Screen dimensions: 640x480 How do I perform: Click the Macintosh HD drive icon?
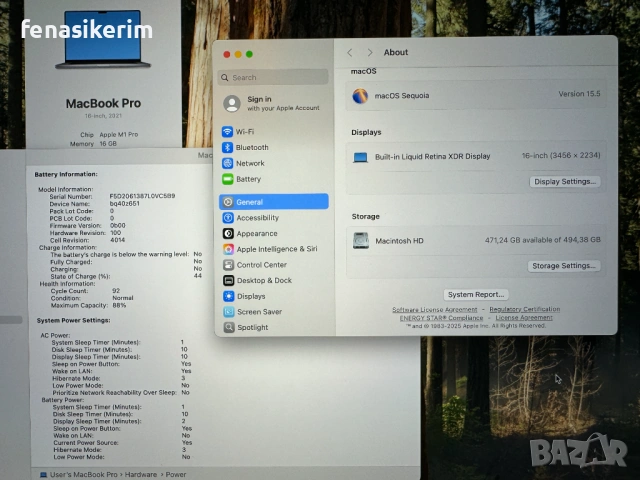pyautogui.click(x=361, y=241)
